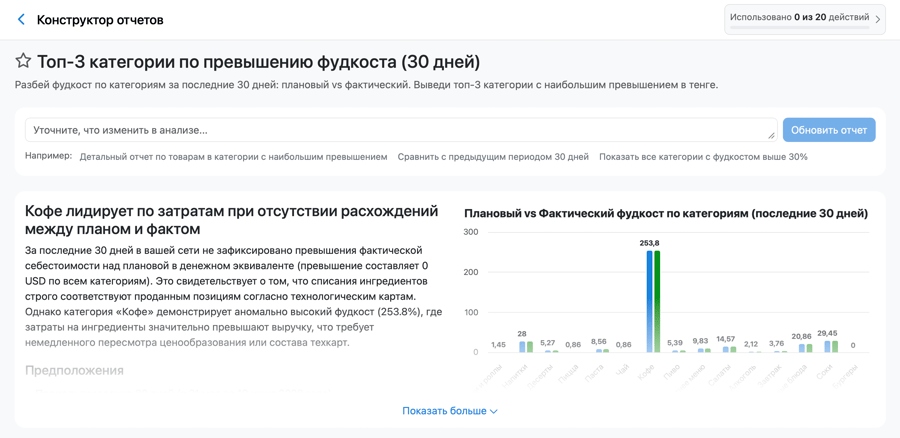Go back with the blue chevron arrow
The height and width of the screenshot is (438, 900).
[21, 20]
